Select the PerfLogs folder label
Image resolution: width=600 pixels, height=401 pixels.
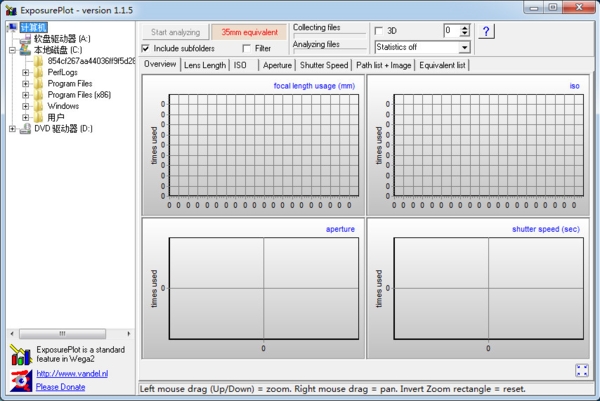point(62,72)
